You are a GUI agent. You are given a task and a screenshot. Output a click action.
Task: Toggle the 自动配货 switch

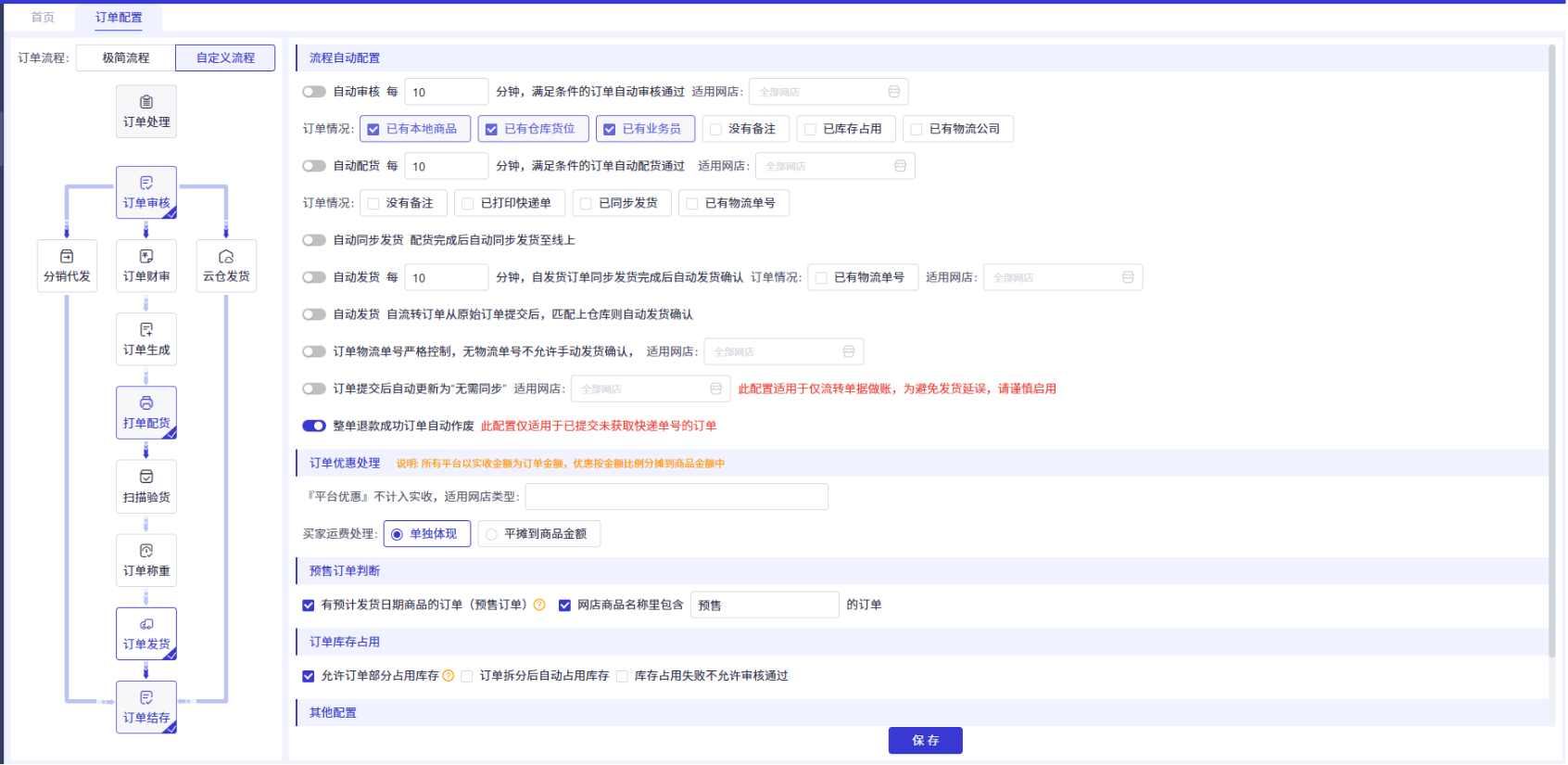[x=314, y=166]
